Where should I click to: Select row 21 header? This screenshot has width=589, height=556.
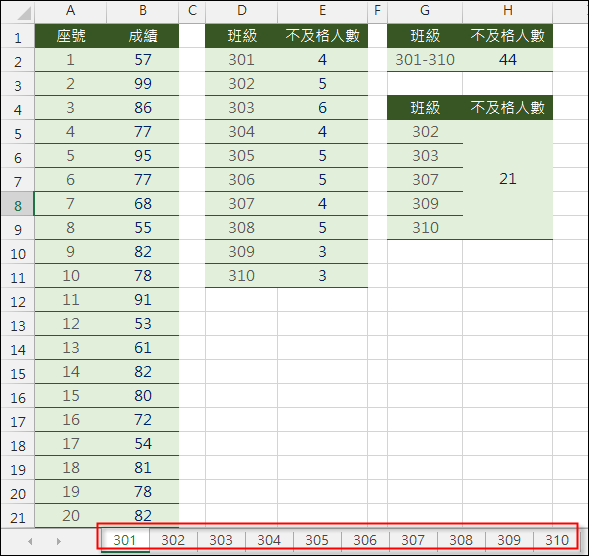point(18,516)
